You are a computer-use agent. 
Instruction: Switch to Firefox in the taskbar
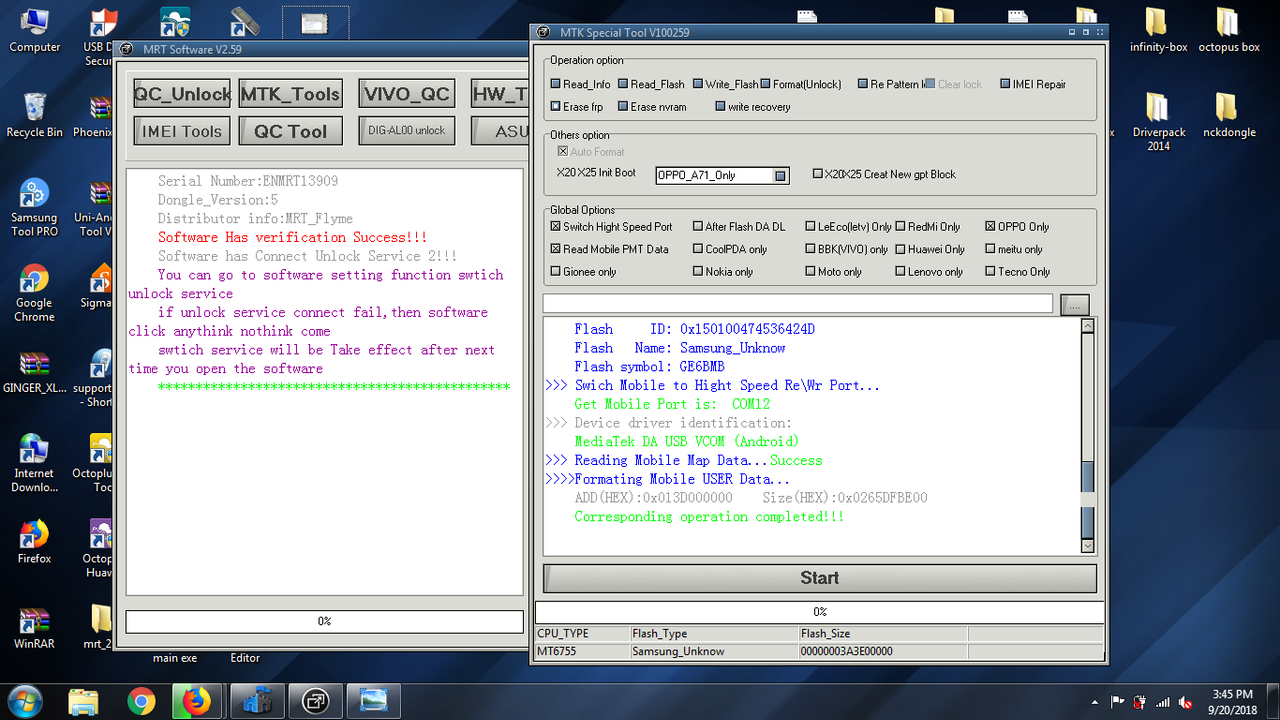(197, 701)
